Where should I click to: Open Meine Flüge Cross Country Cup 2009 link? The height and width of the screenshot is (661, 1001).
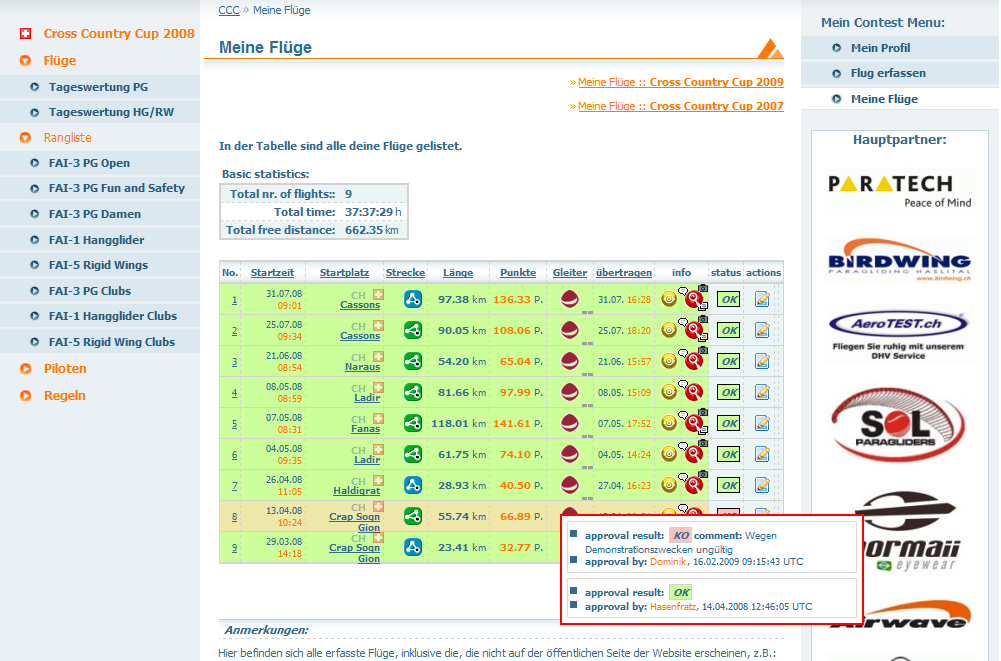[680, 82]
